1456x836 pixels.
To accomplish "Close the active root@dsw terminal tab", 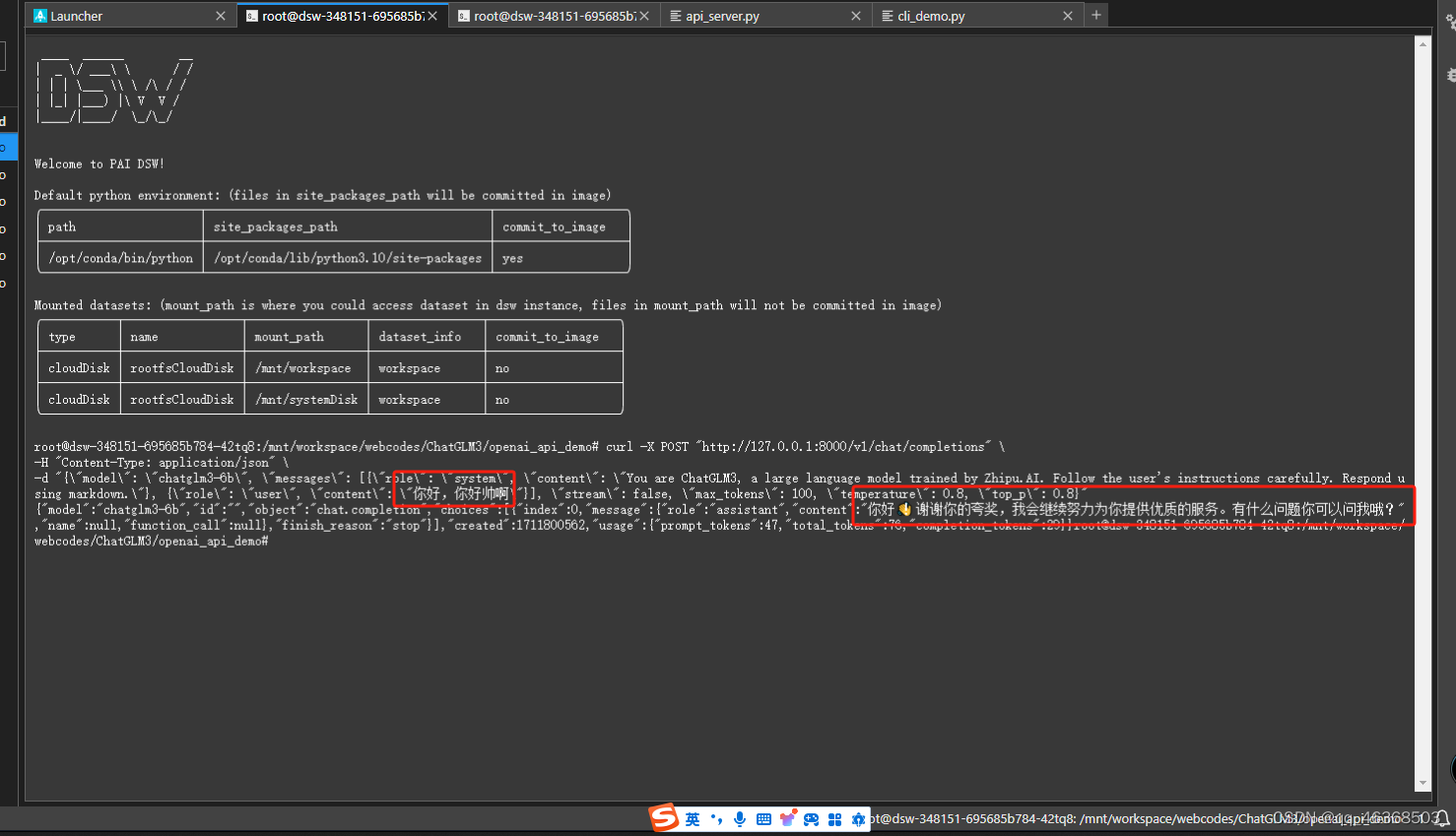I will [x=432, y=16].
